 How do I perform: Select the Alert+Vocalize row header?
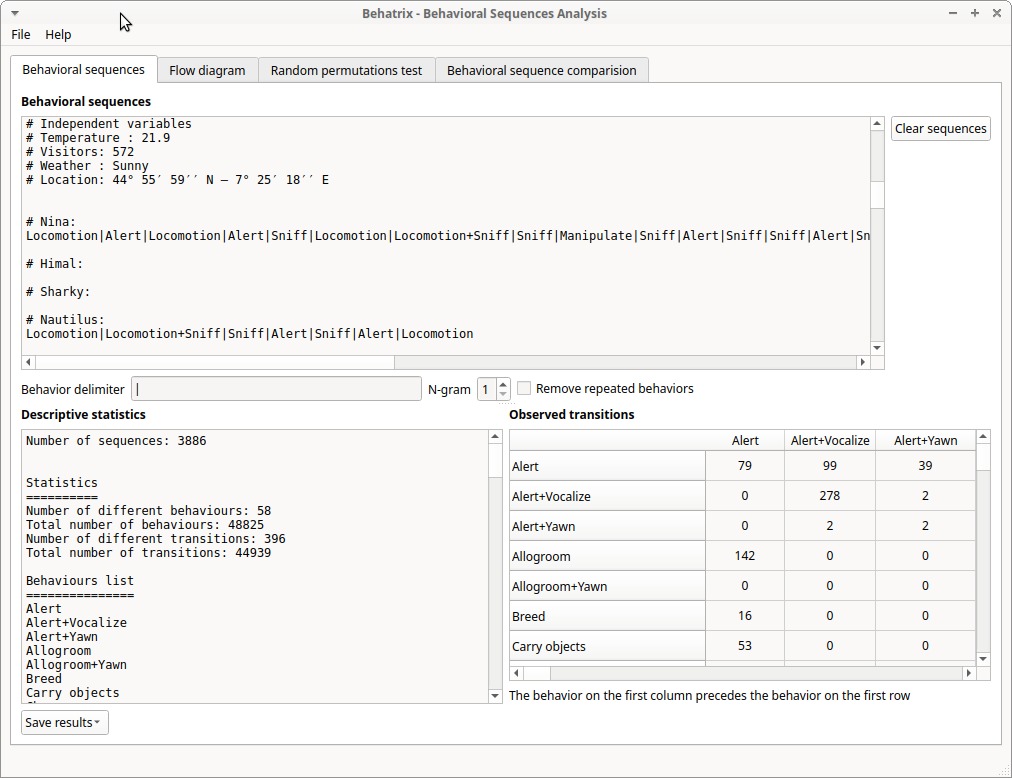[x=607, y=496]
